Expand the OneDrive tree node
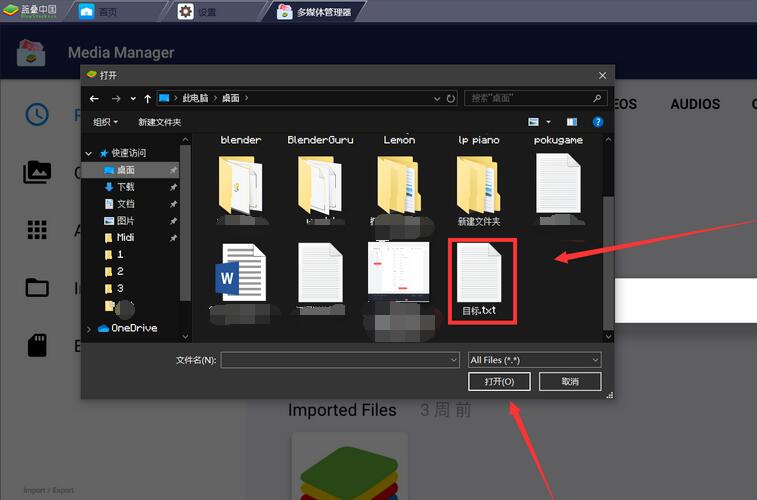Image resolution: width=757 pixels, height=500 pixels. pos(90,328)
